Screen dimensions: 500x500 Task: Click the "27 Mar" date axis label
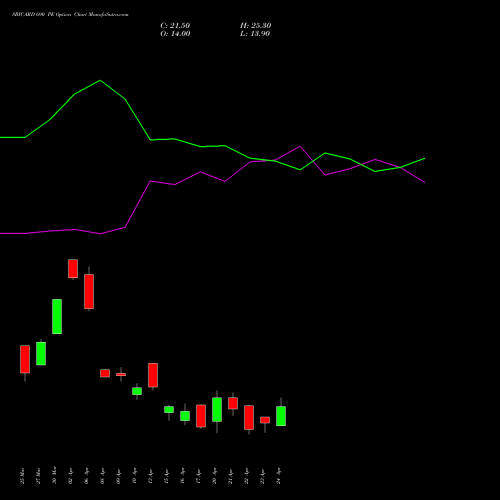tap(38, 476)
